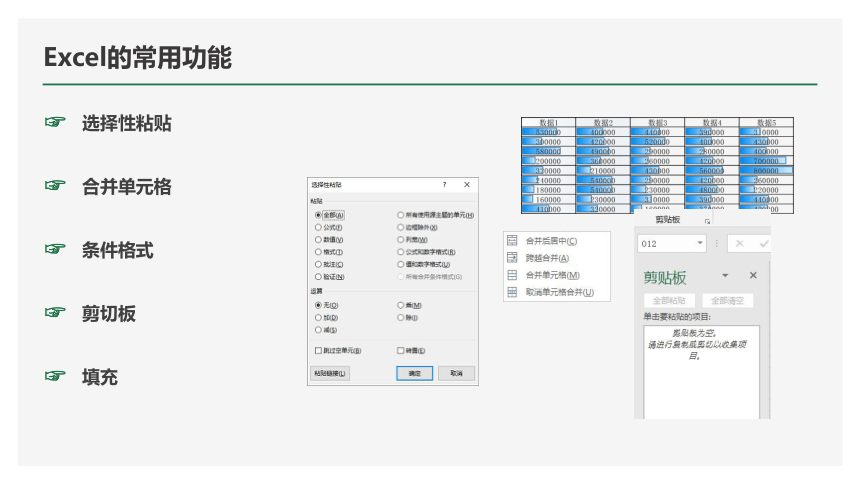Click the formula bar cancel X icon
Screen dimensions: 860x484
(x=739, y=244)
